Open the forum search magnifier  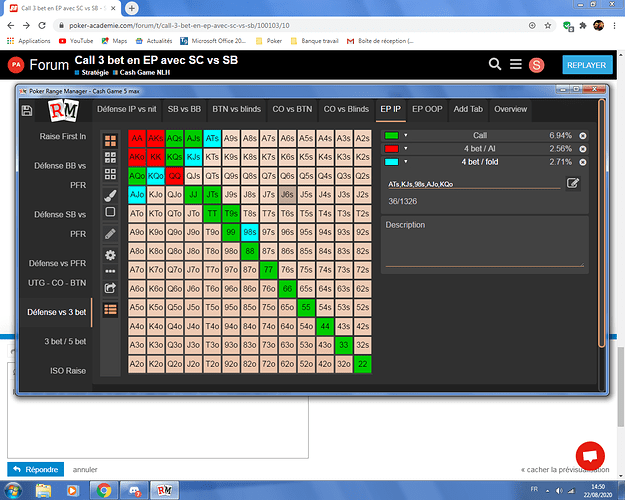[x=495, y=65]
